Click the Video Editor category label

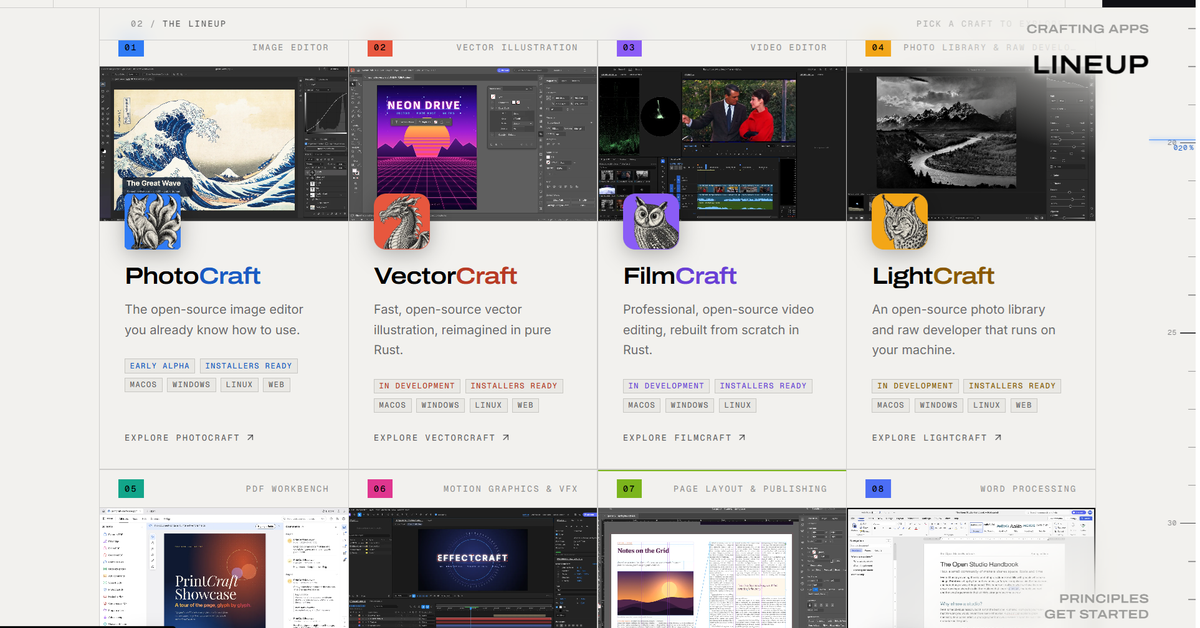click(789, 48)
